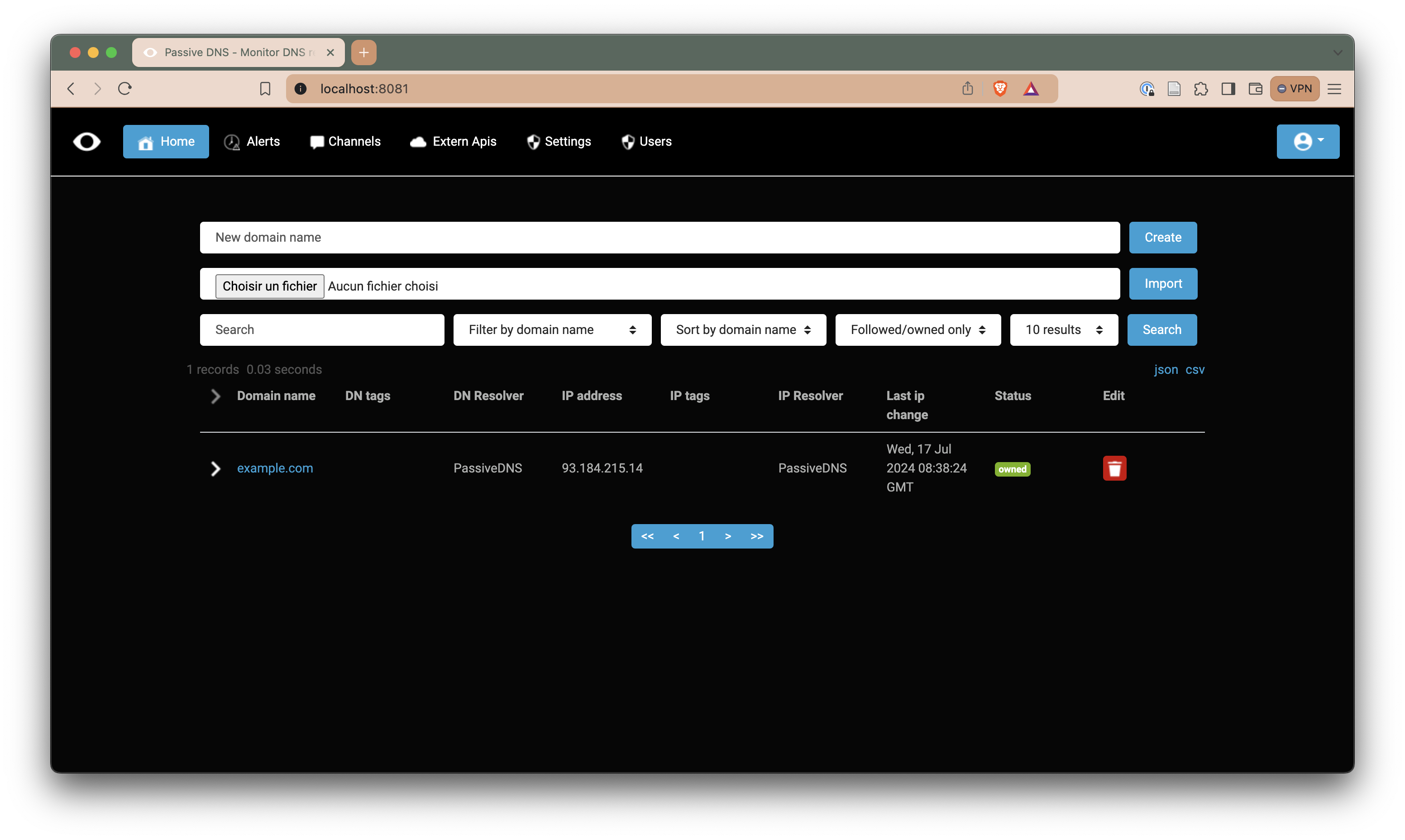Expand the example.com row
This screenshot has height=840, width=1405.
click(215, 469)
